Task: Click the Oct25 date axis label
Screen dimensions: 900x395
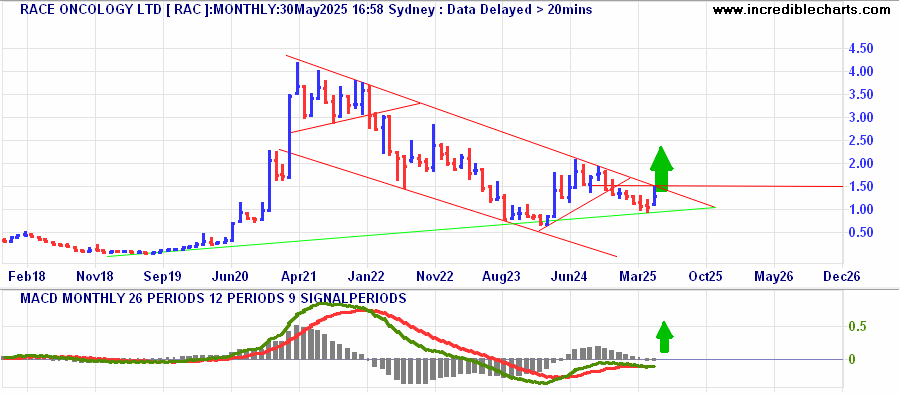Action: tap(705, 277)
